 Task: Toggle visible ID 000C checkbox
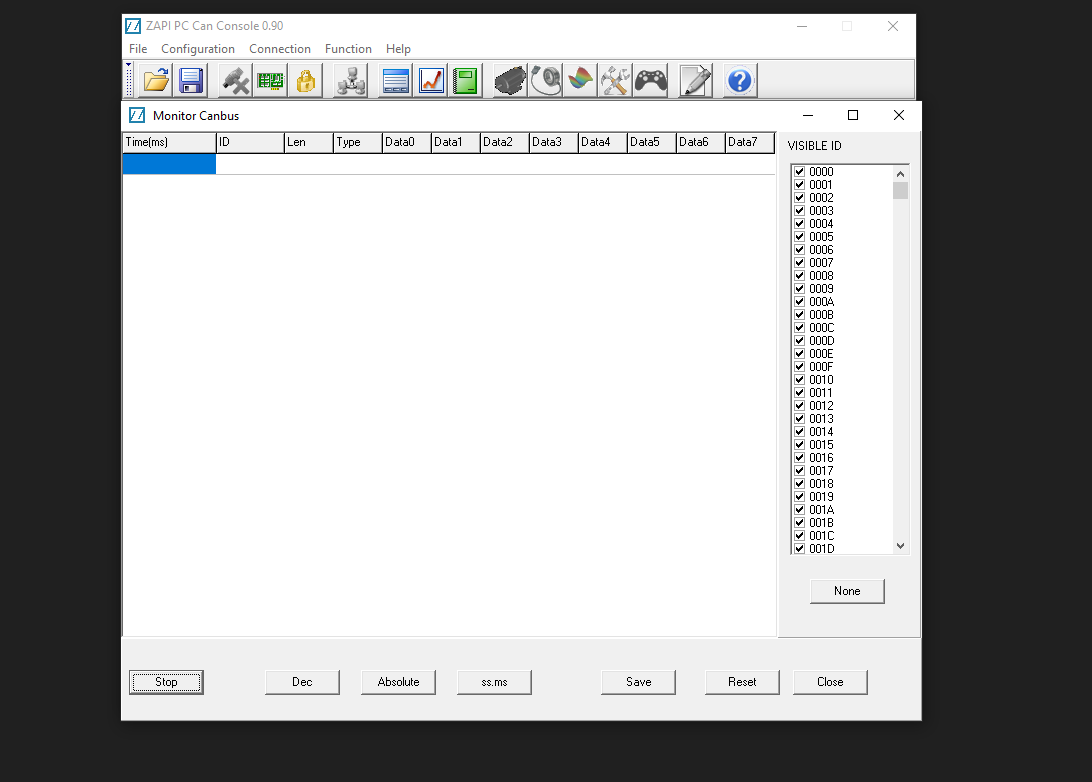800,327
